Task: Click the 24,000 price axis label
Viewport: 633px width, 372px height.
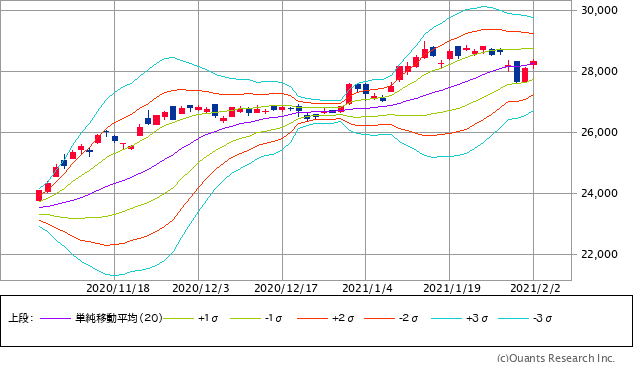Action: click(599, 193)
